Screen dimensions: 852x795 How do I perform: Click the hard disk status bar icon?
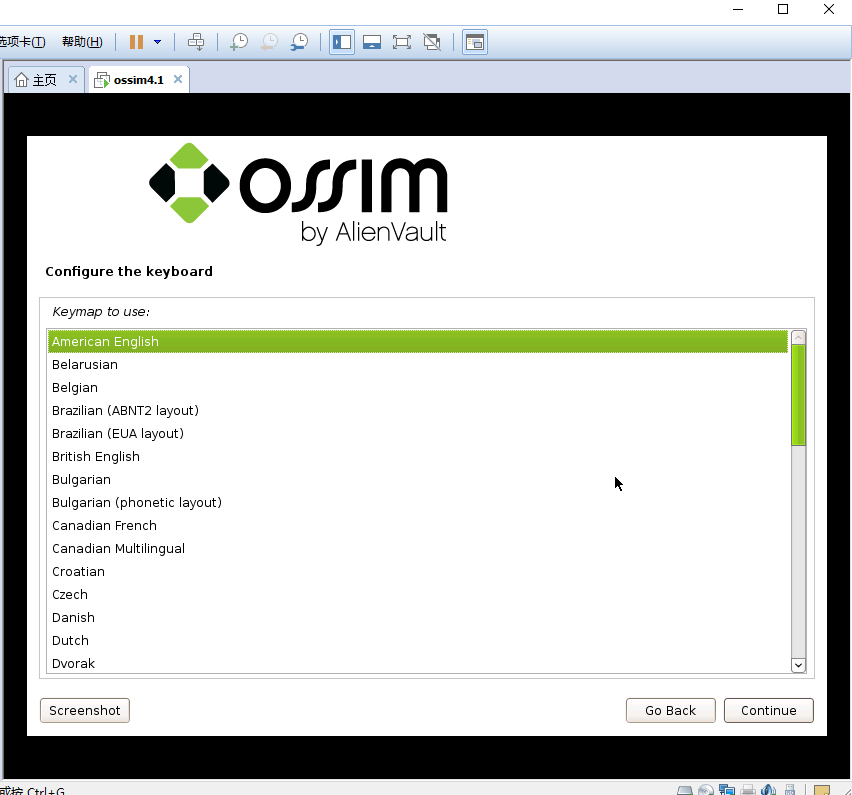[x=685, y=790]
